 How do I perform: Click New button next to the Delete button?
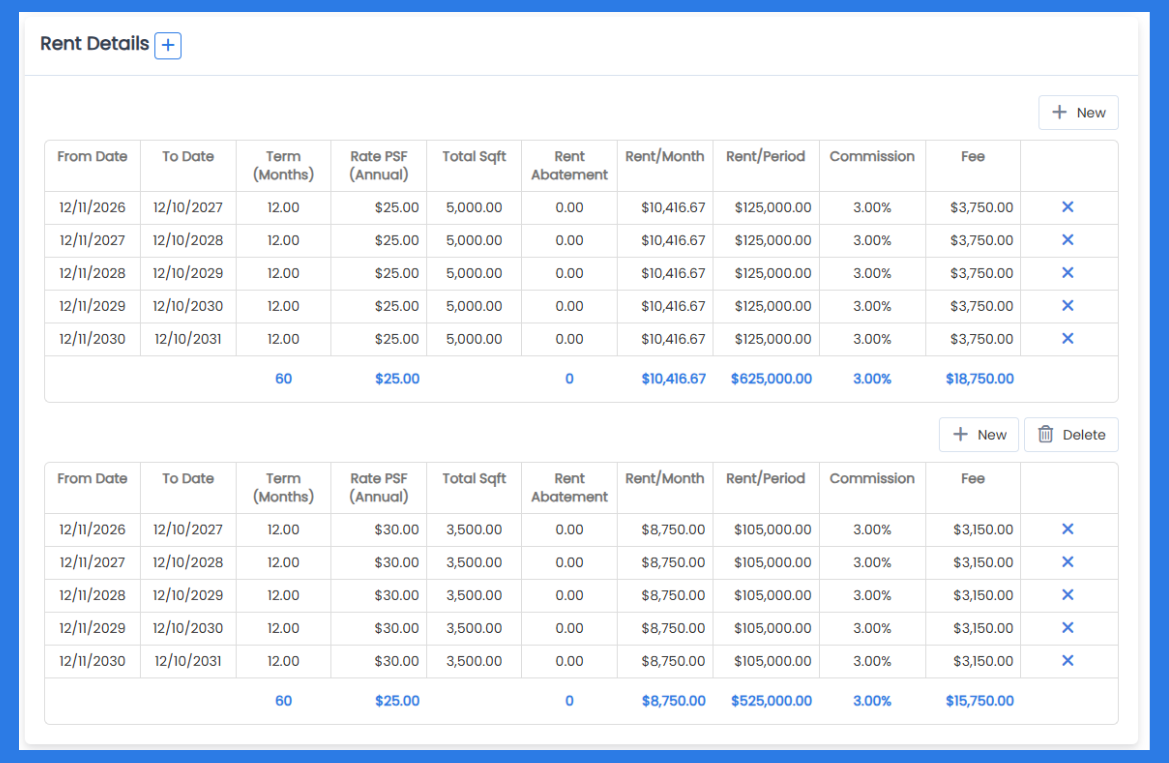point(978,435)
